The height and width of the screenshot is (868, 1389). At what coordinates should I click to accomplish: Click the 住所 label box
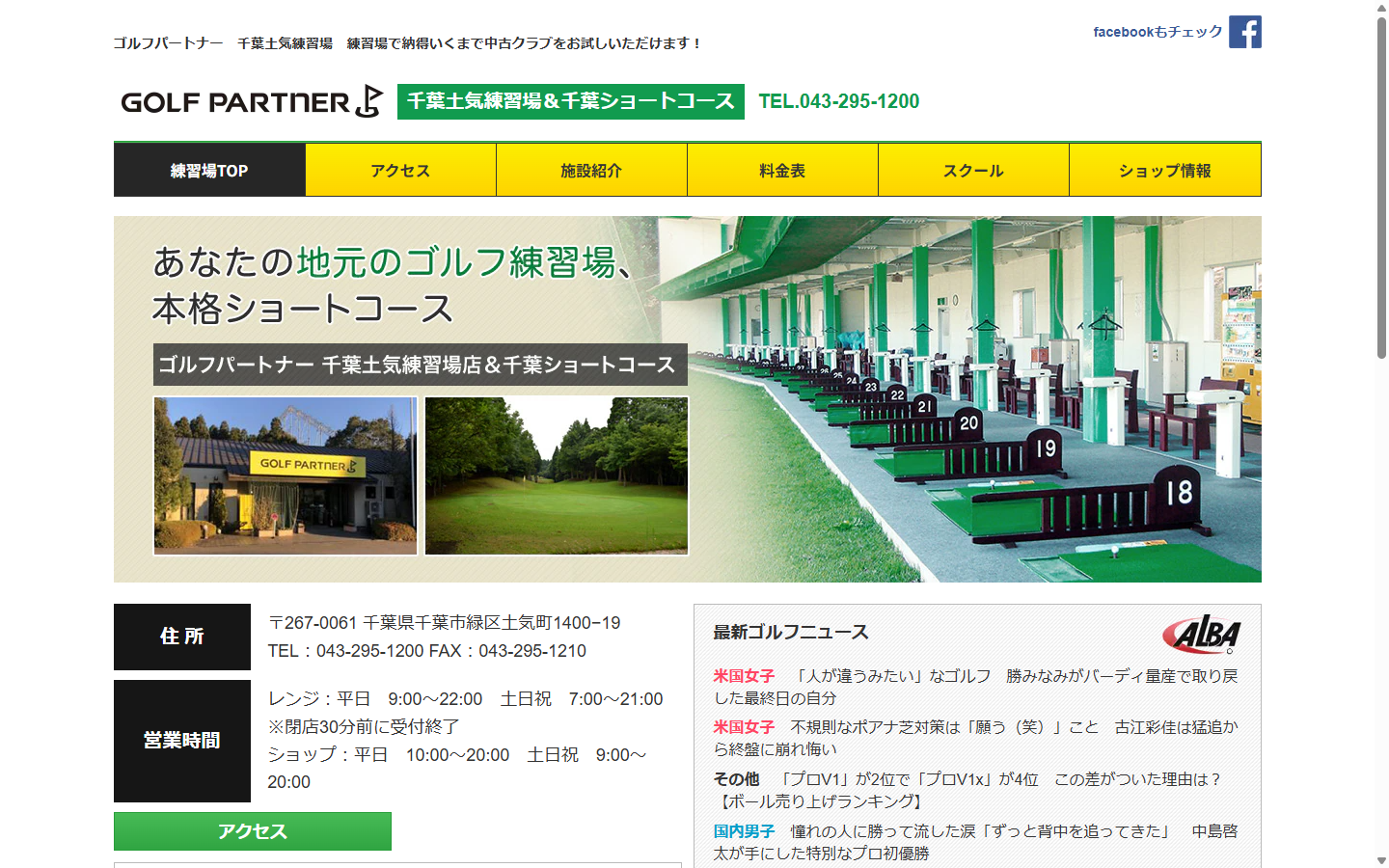coord(182,637)
